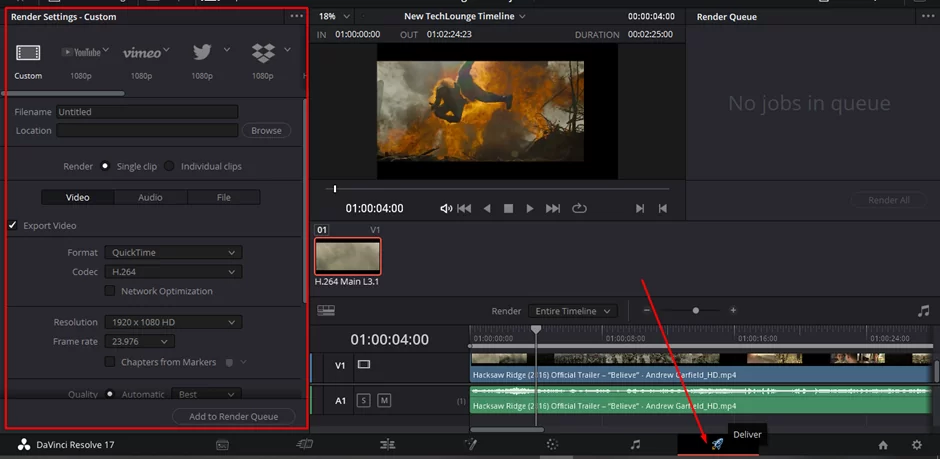Screen dimensions: 940x459
Task: Switch to the Video settings tab
Action: (x=77, y=197)
